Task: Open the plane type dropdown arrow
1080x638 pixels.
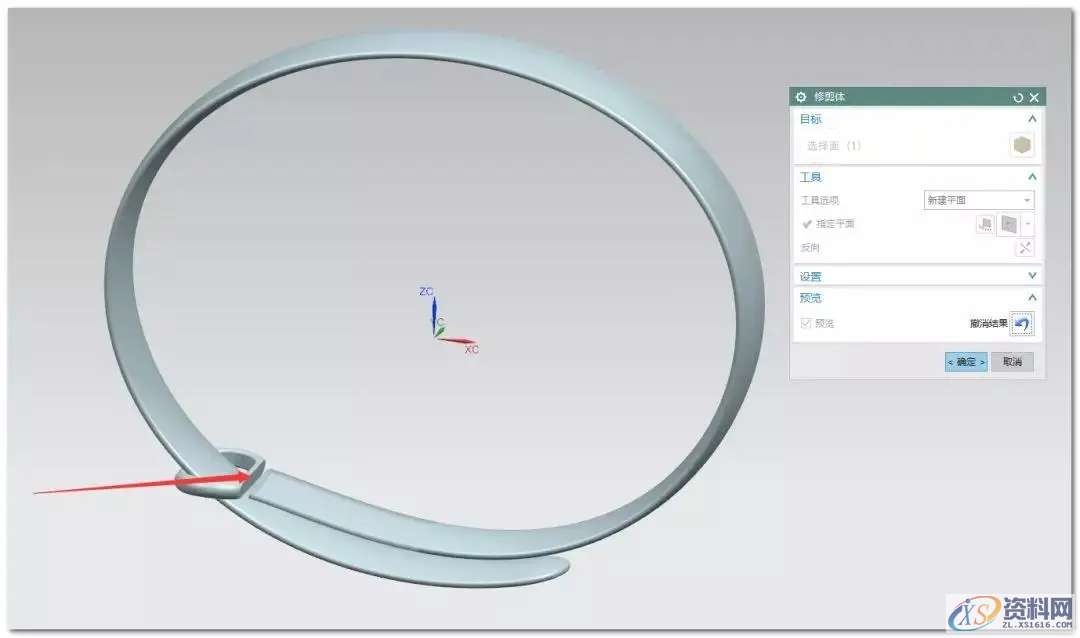Action: point(1028,224)
